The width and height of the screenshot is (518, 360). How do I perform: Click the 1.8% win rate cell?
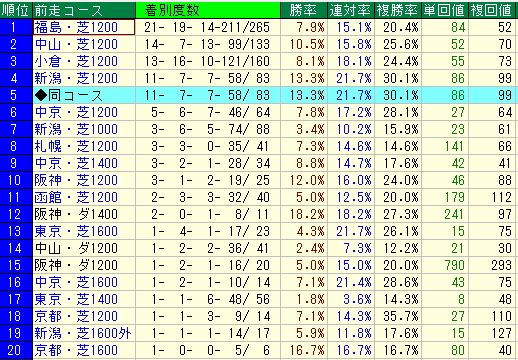[x=304, y=299]
